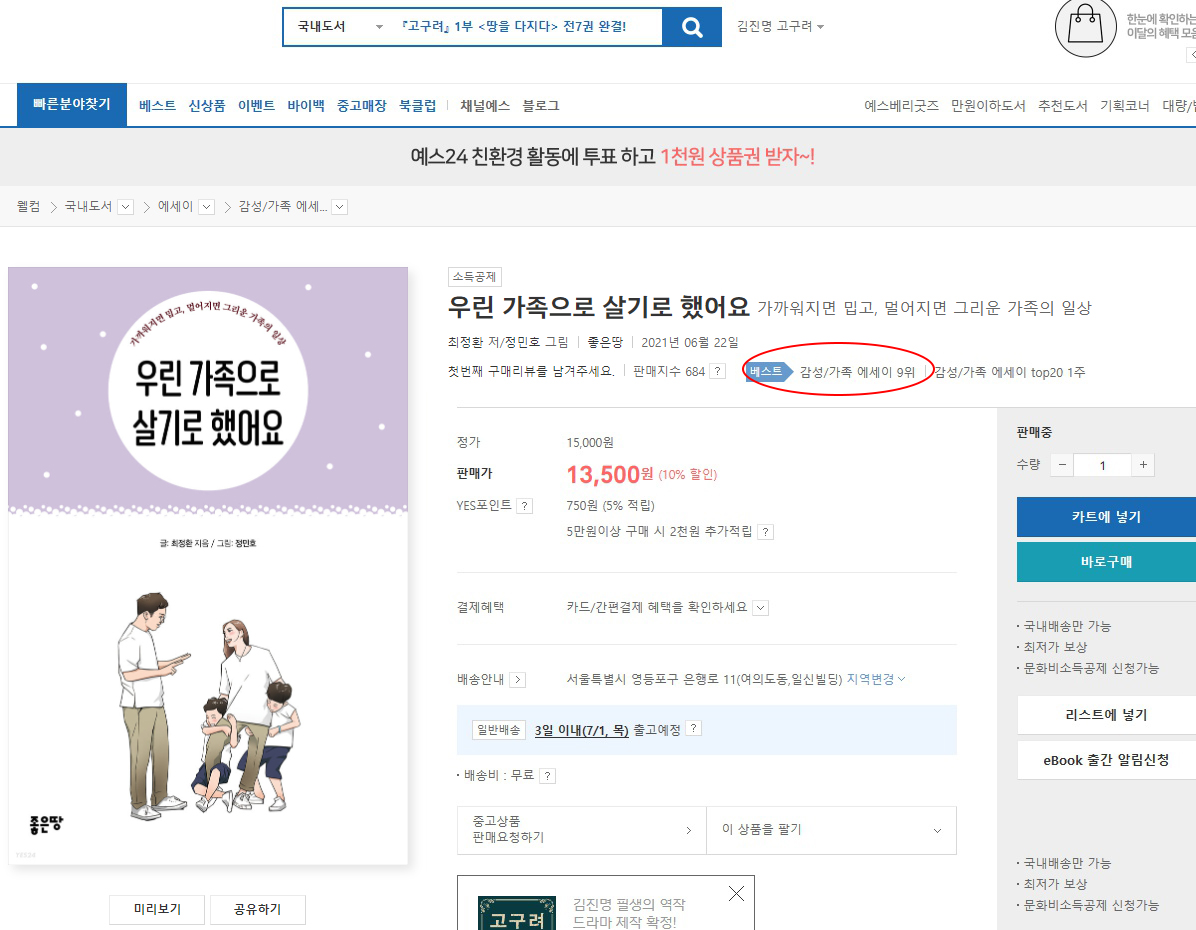Click the 일반배송 label
This screenshot has height=930, width=1196.
coord(499,730)
